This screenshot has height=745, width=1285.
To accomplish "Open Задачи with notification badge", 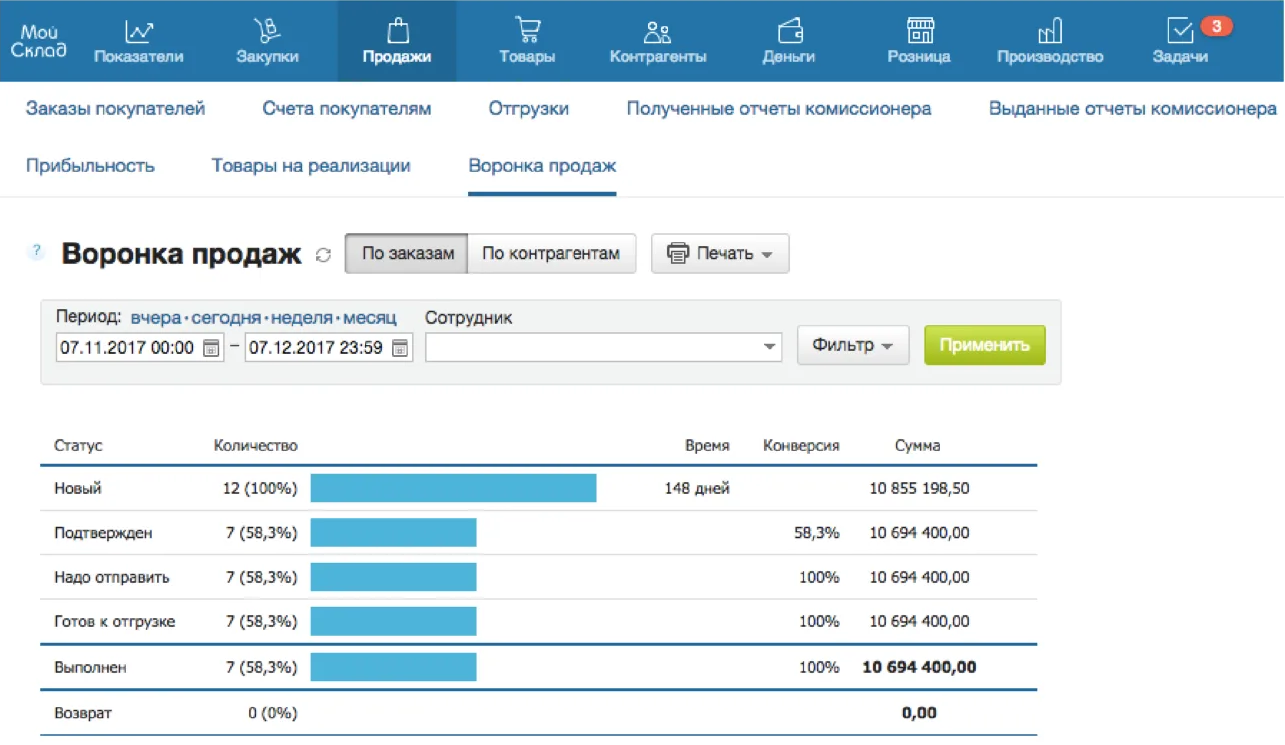I will pos(1181,33).
